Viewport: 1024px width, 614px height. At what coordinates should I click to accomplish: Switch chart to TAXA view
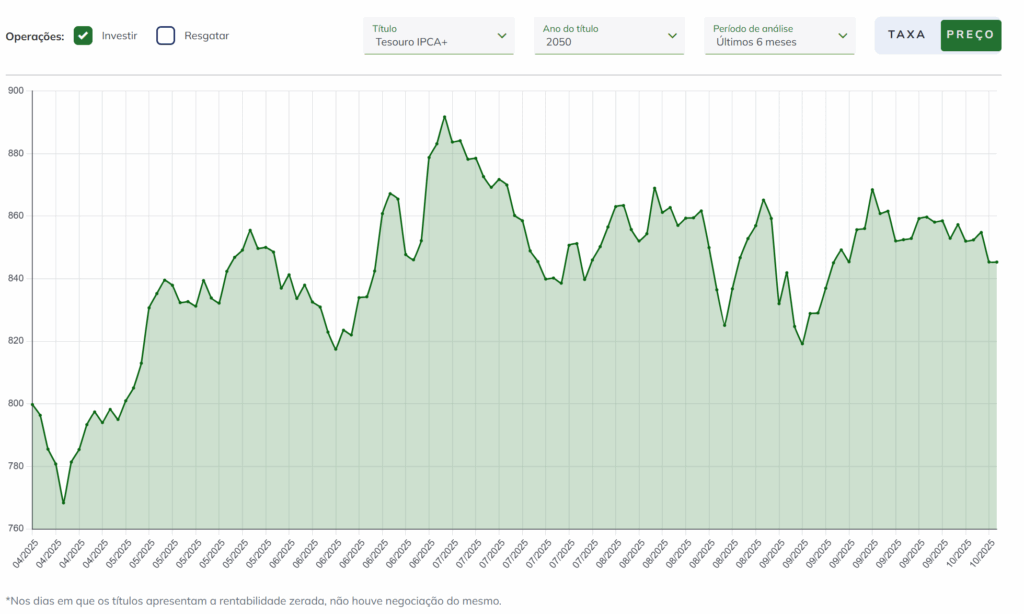coord(906,35)
